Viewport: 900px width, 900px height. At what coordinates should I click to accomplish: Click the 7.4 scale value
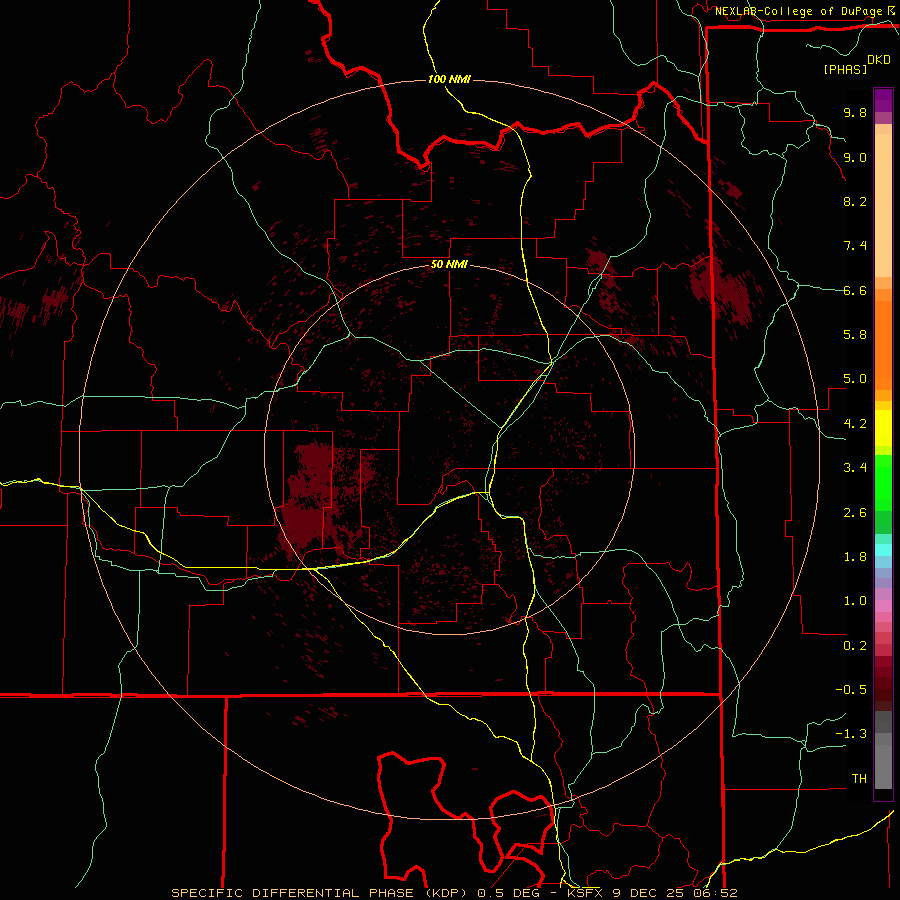coord(855,246)
